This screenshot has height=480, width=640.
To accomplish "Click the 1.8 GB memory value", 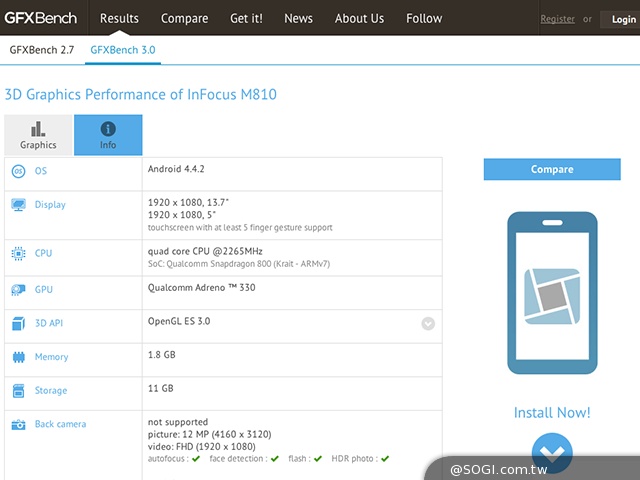I will pyautogui.click(x=162, y=355).
